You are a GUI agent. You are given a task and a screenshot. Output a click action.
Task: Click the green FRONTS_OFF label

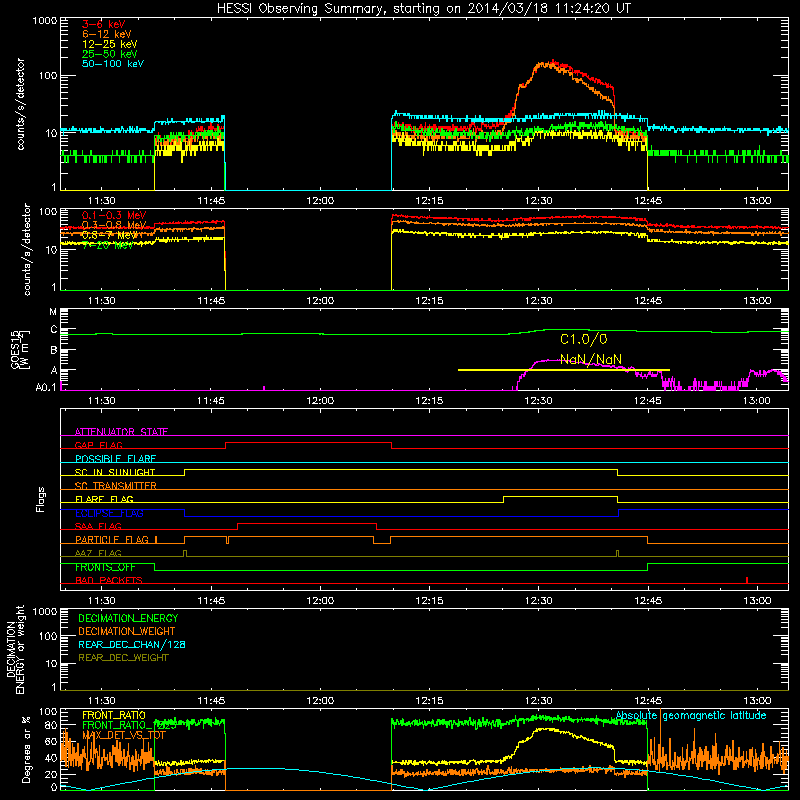[105, 567]
